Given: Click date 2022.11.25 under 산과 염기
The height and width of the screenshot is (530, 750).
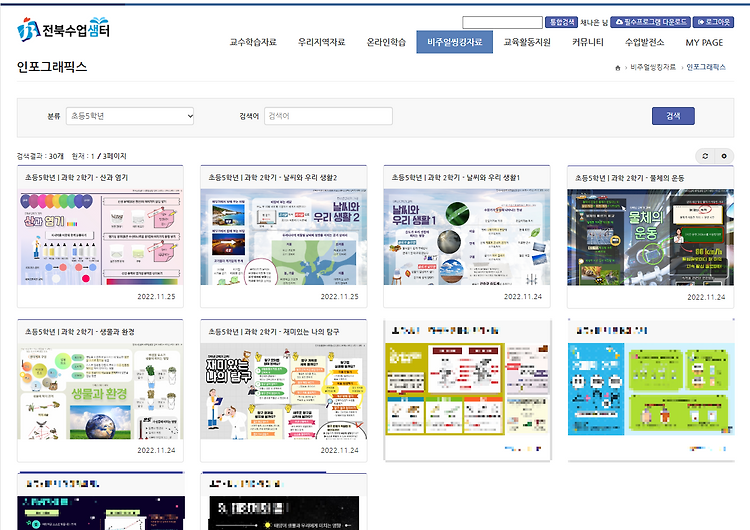Looking at the screenshot, I should point(156,297).
